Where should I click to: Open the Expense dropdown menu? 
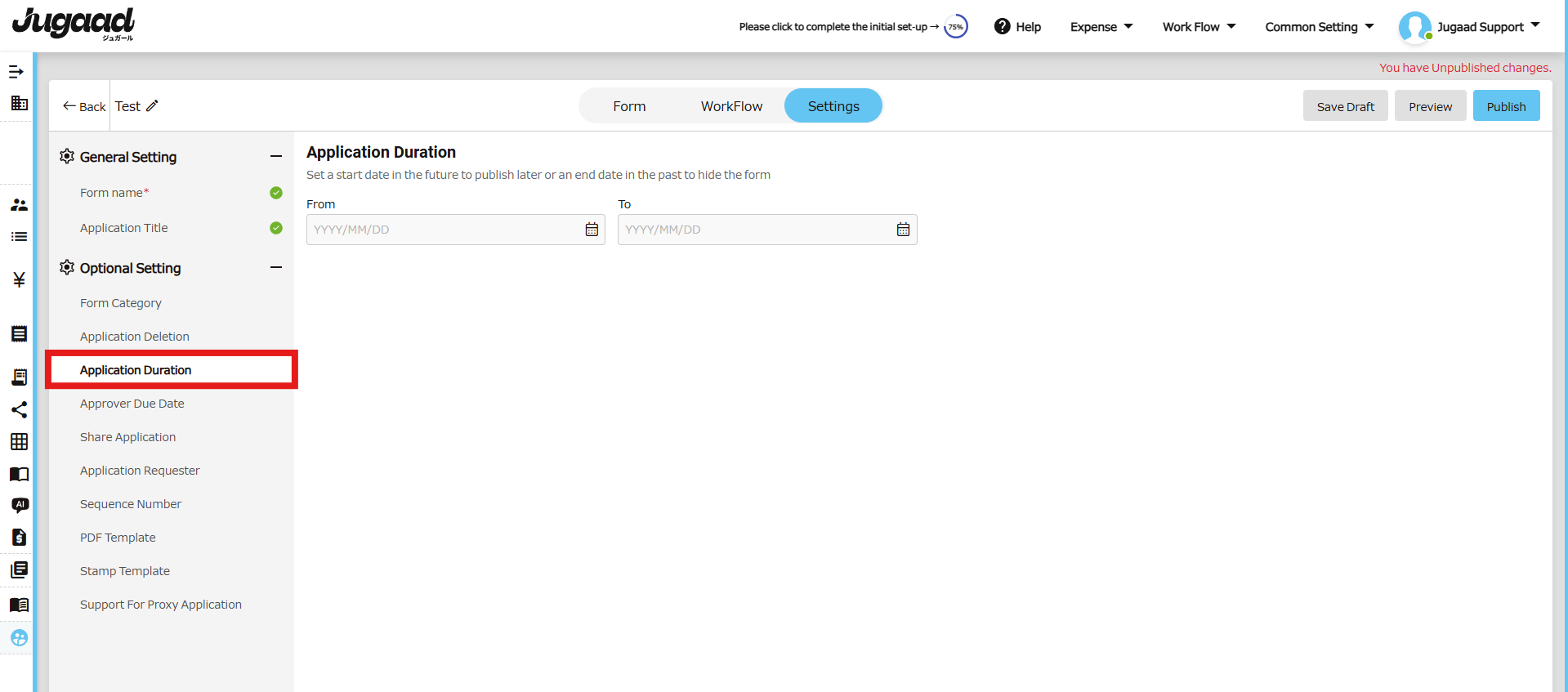(x=1101, y=27)
